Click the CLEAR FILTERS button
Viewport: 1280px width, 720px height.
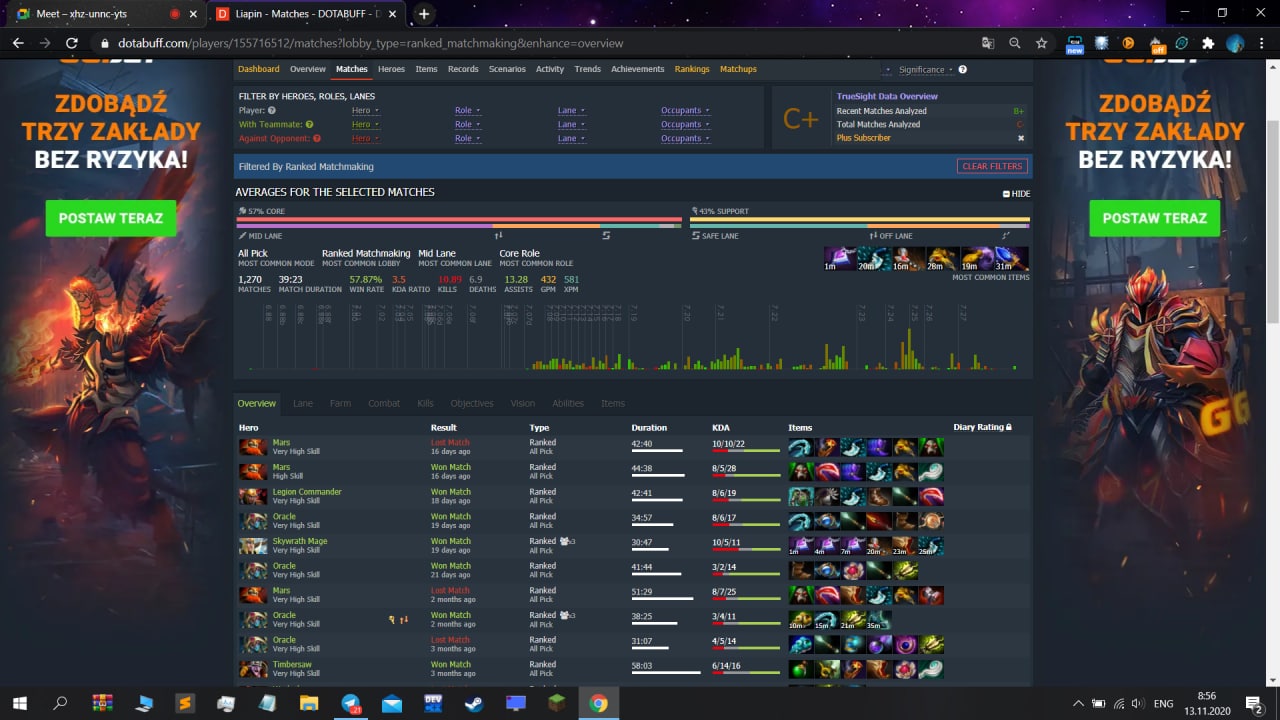992,167
